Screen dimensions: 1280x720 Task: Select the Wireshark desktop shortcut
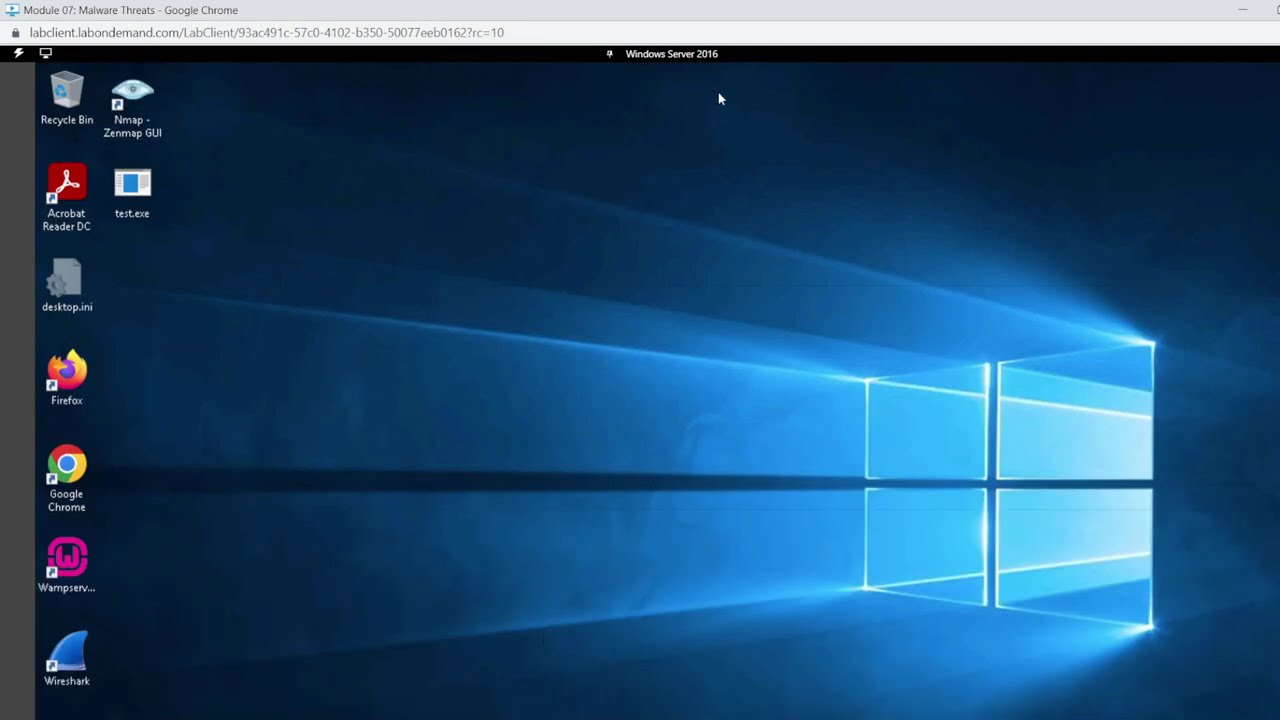tap(67, 659)
